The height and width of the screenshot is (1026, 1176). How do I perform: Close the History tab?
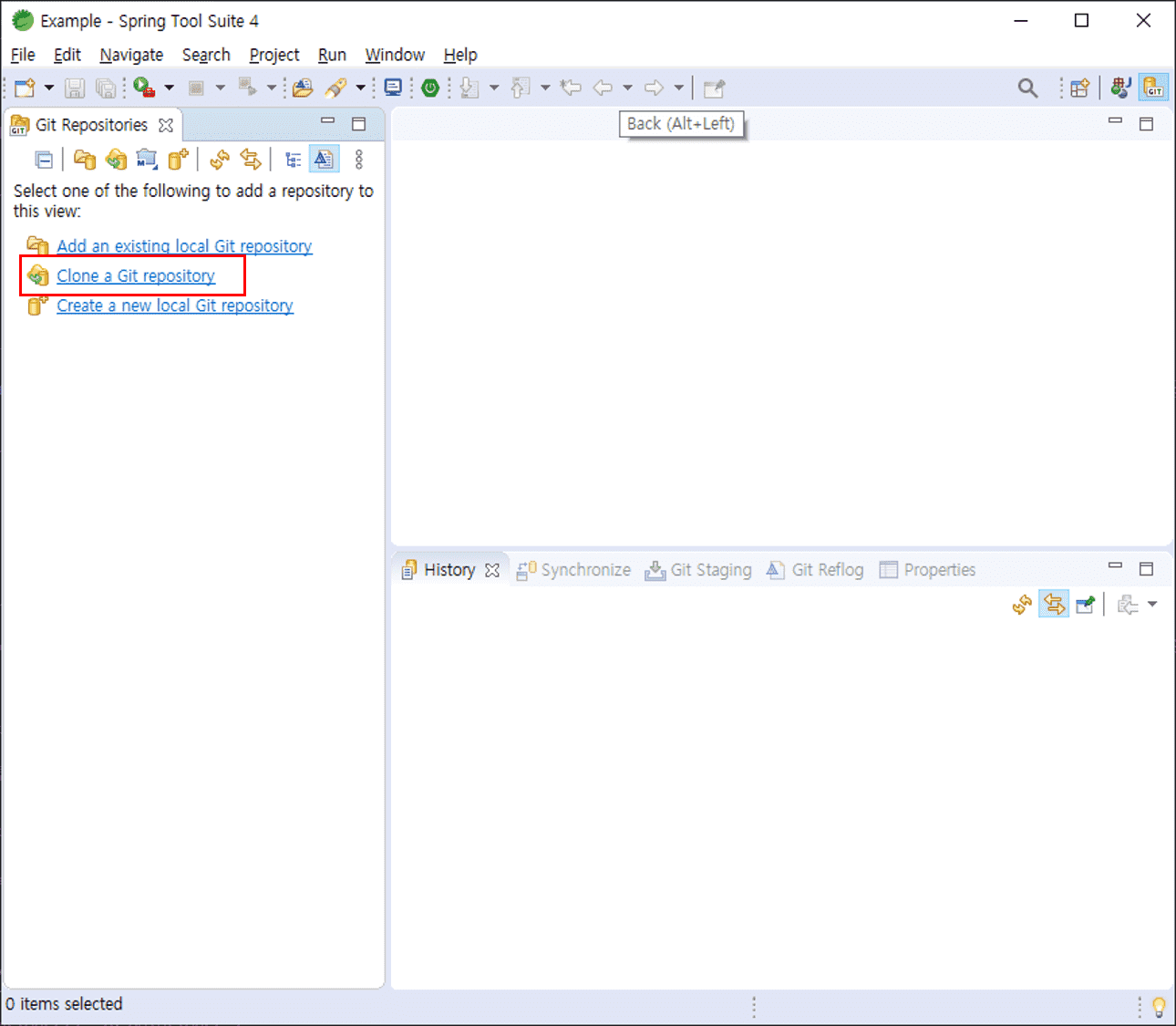(x=492, y=570)
